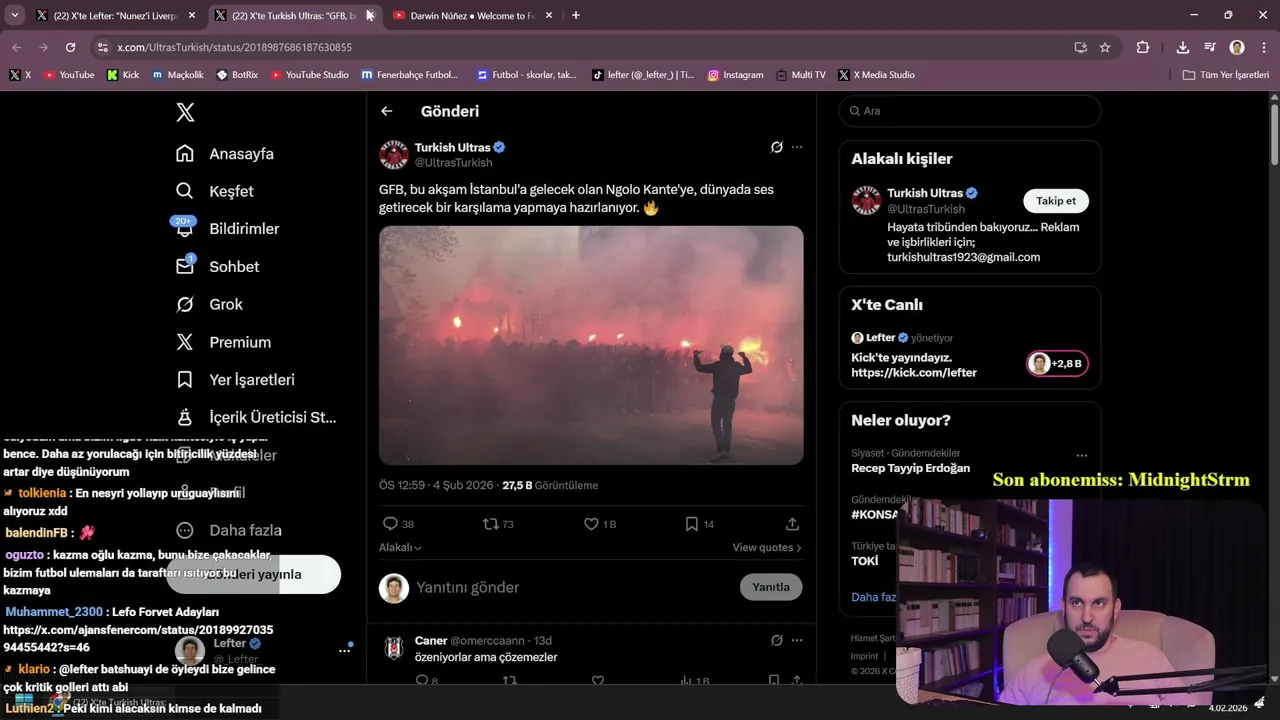Open browser downloads icon
This screenshot has width=1280, height=720.
click(1183, 47)
